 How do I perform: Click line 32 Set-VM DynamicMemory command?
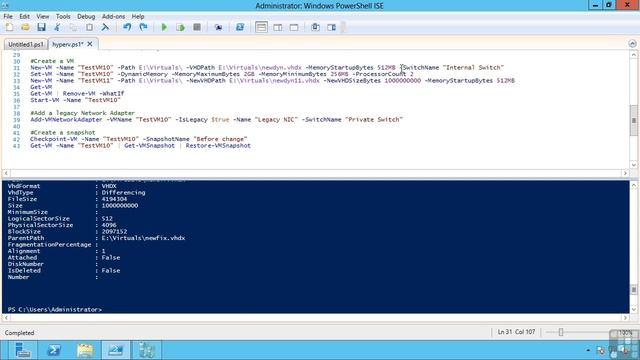point(222,74)
